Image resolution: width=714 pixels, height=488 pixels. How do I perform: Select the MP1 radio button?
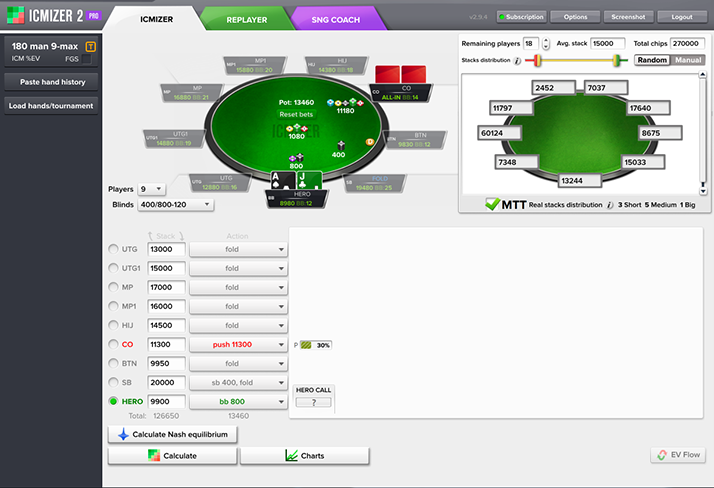[113, 306]
